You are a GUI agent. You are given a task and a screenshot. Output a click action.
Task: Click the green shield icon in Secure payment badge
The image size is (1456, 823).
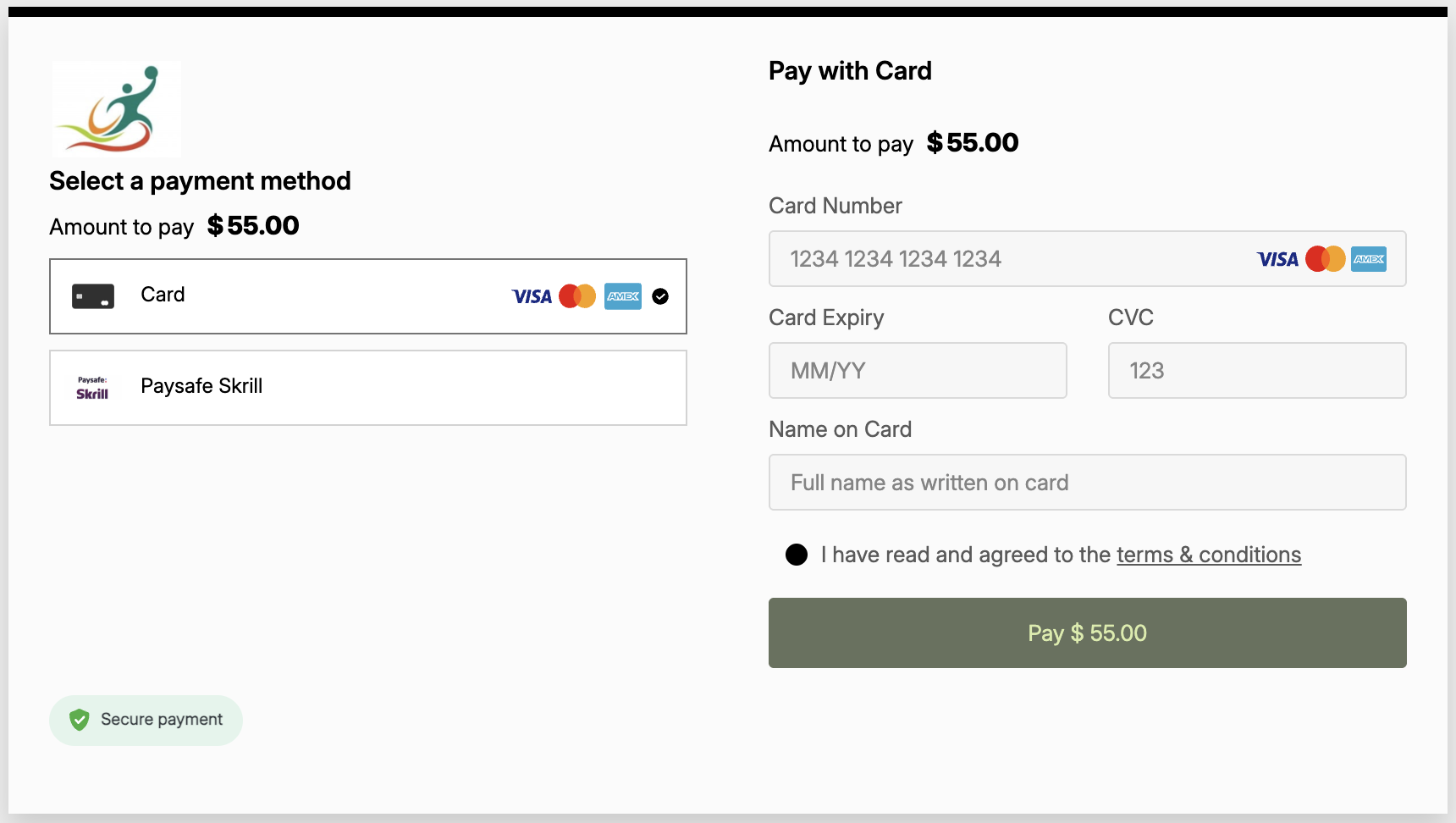[79, 720]
